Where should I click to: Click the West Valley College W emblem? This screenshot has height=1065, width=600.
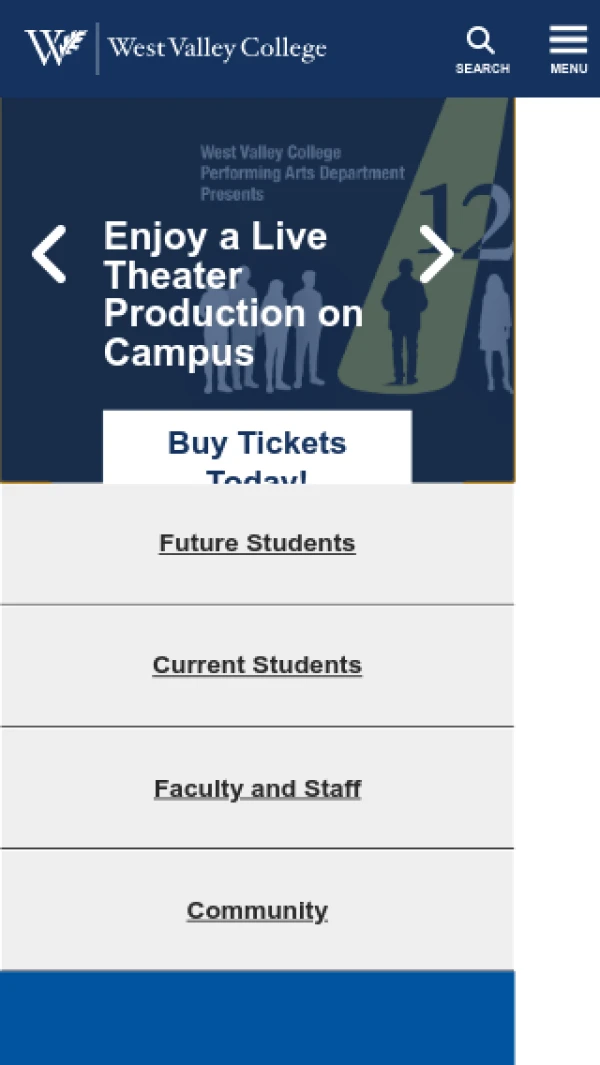pyautogui.click(x=55, y=47)
